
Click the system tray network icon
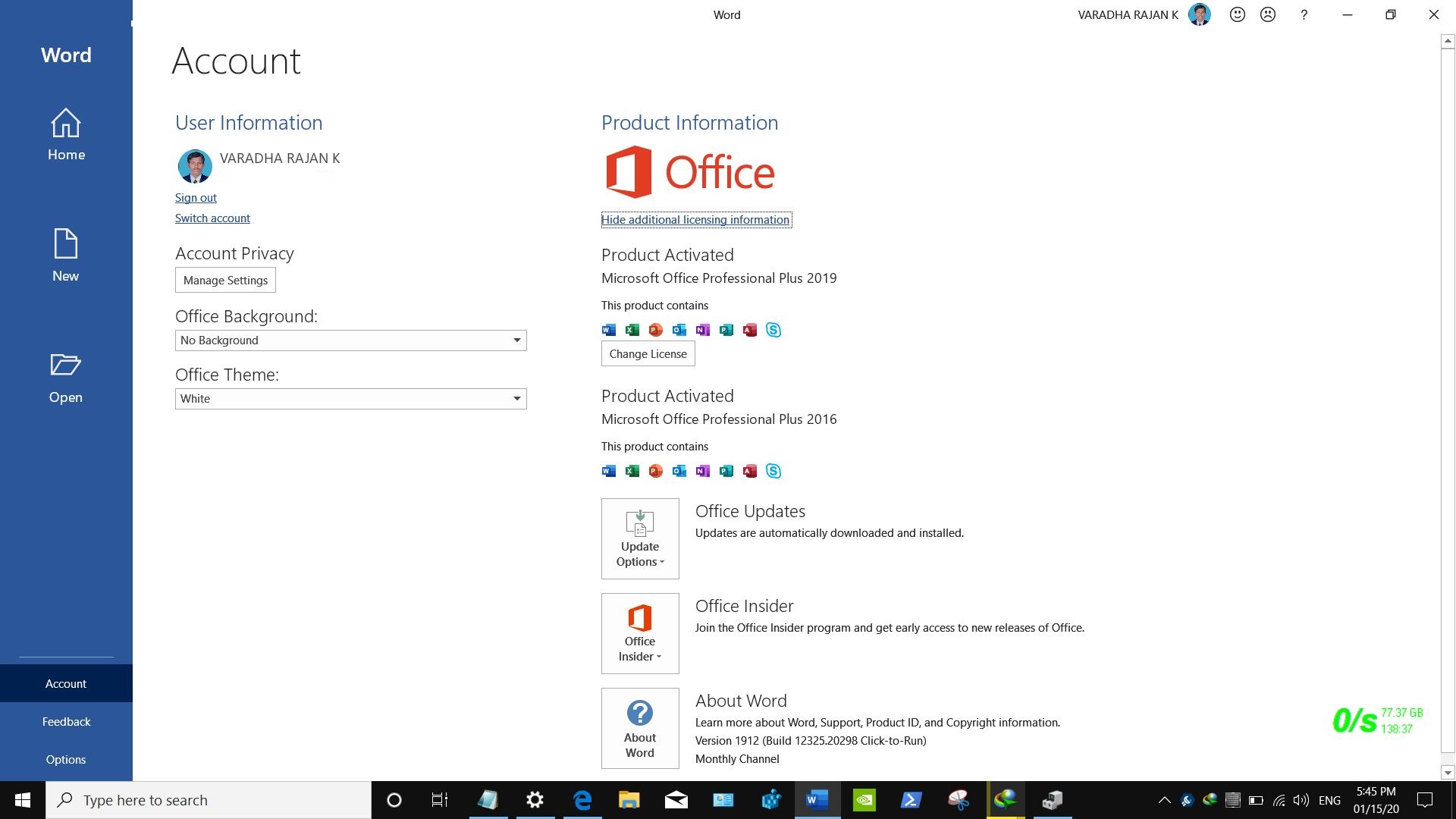coord(1279,800)
